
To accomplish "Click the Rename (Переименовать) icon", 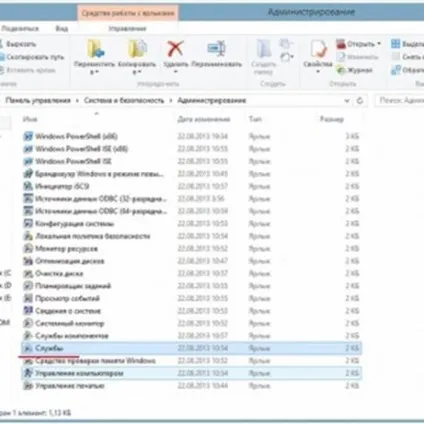I will pyautogui.click(x=217, y=49).
